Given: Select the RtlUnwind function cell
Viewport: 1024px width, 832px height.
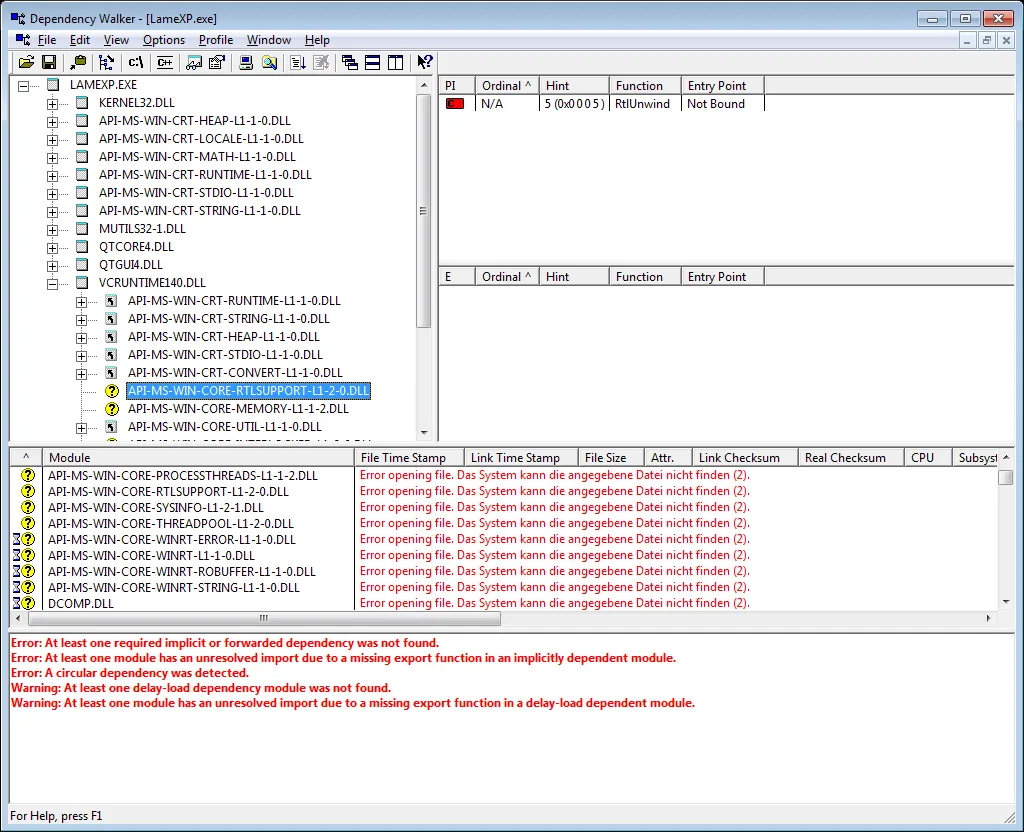Looking at the screenshot, I should (642, 104).
